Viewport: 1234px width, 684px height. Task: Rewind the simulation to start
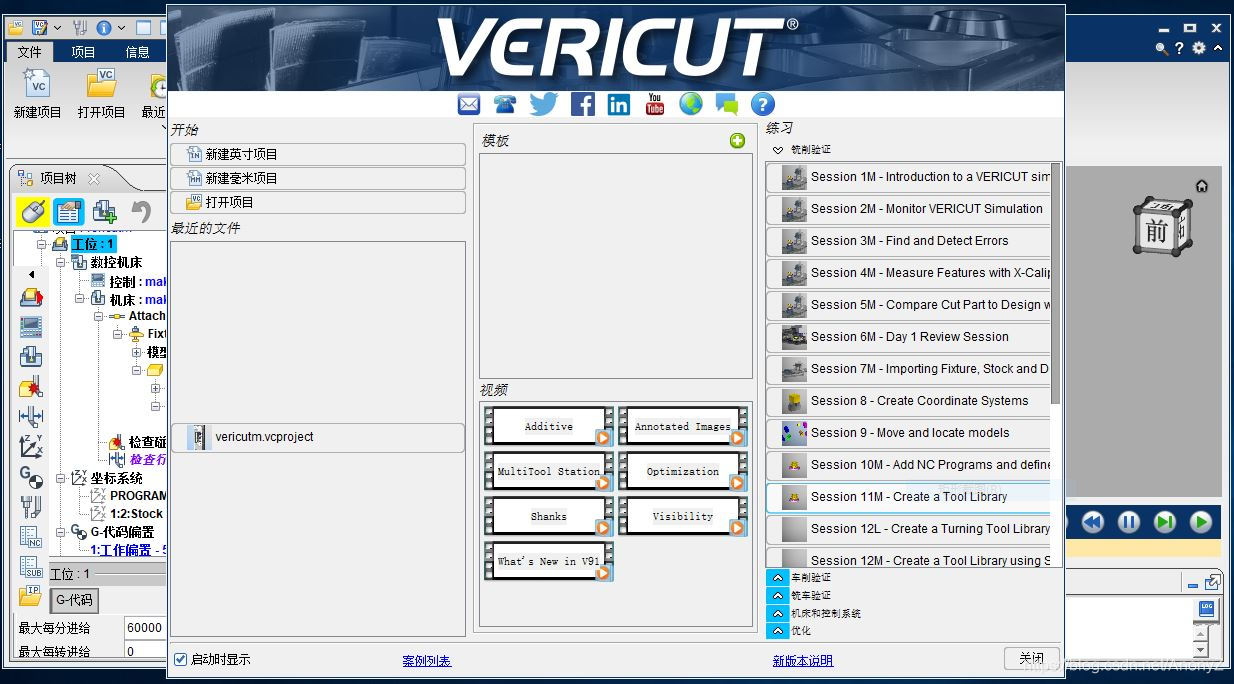click(x=1092, y=521)
